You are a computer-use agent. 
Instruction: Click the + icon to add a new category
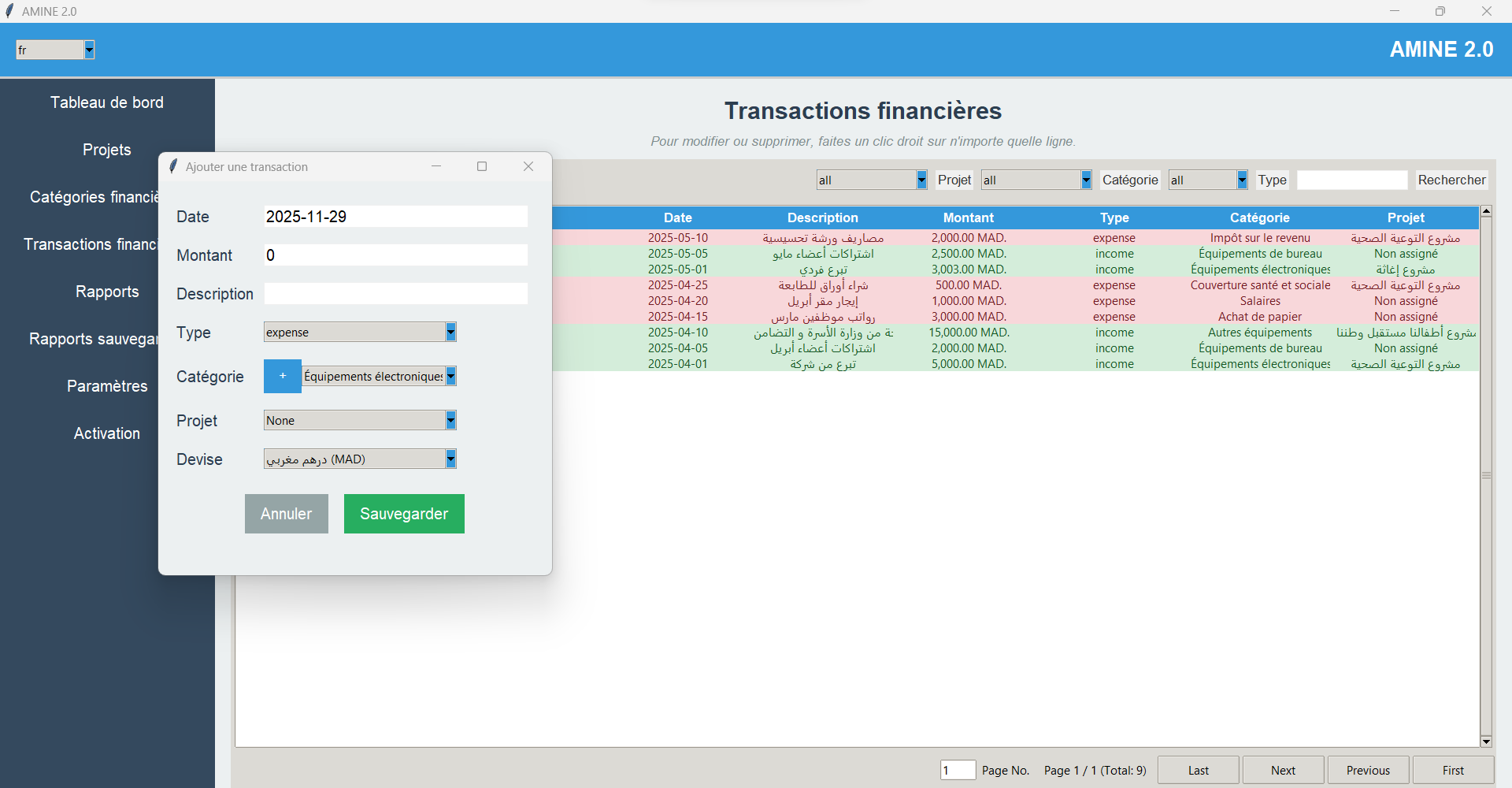click(282, 376)
